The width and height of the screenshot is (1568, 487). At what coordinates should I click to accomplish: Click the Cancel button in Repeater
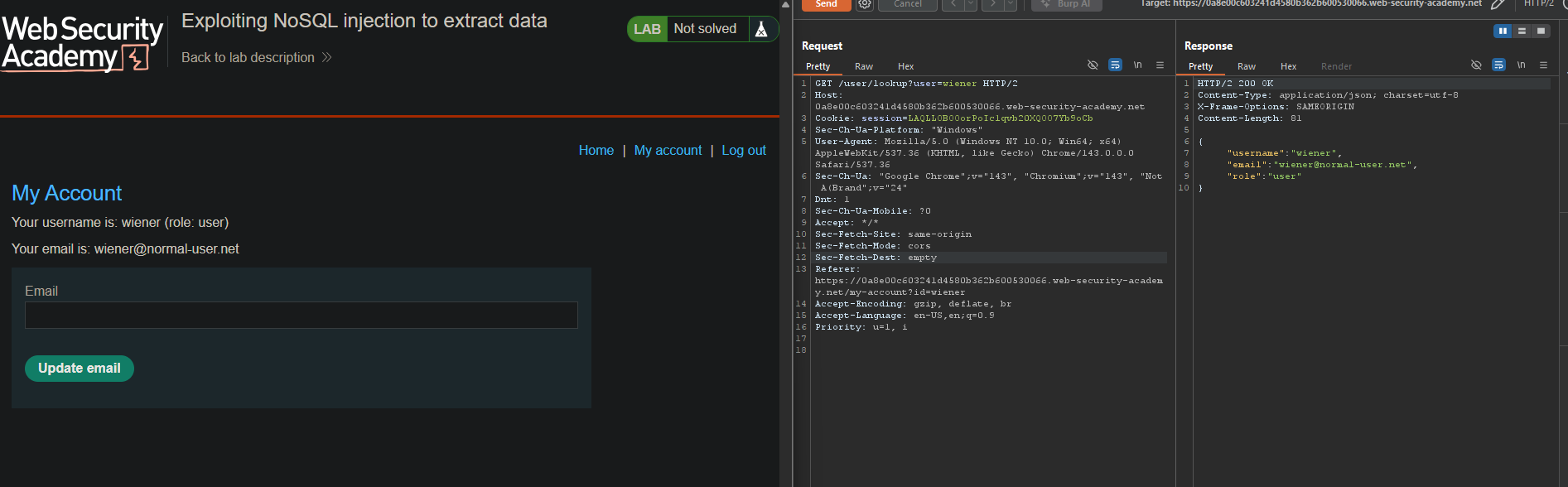(908, 4)
